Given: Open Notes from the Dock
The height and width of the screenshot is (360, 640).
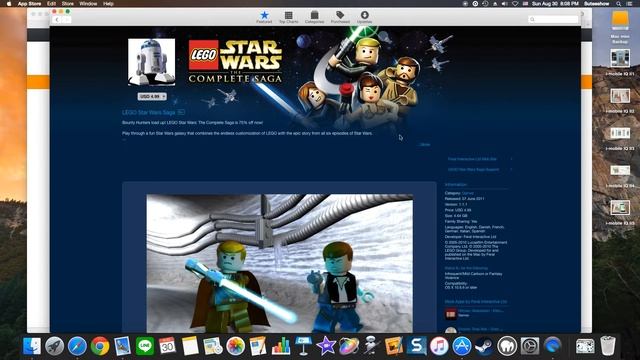Looking at the screenshot, I should coord(190,346).
